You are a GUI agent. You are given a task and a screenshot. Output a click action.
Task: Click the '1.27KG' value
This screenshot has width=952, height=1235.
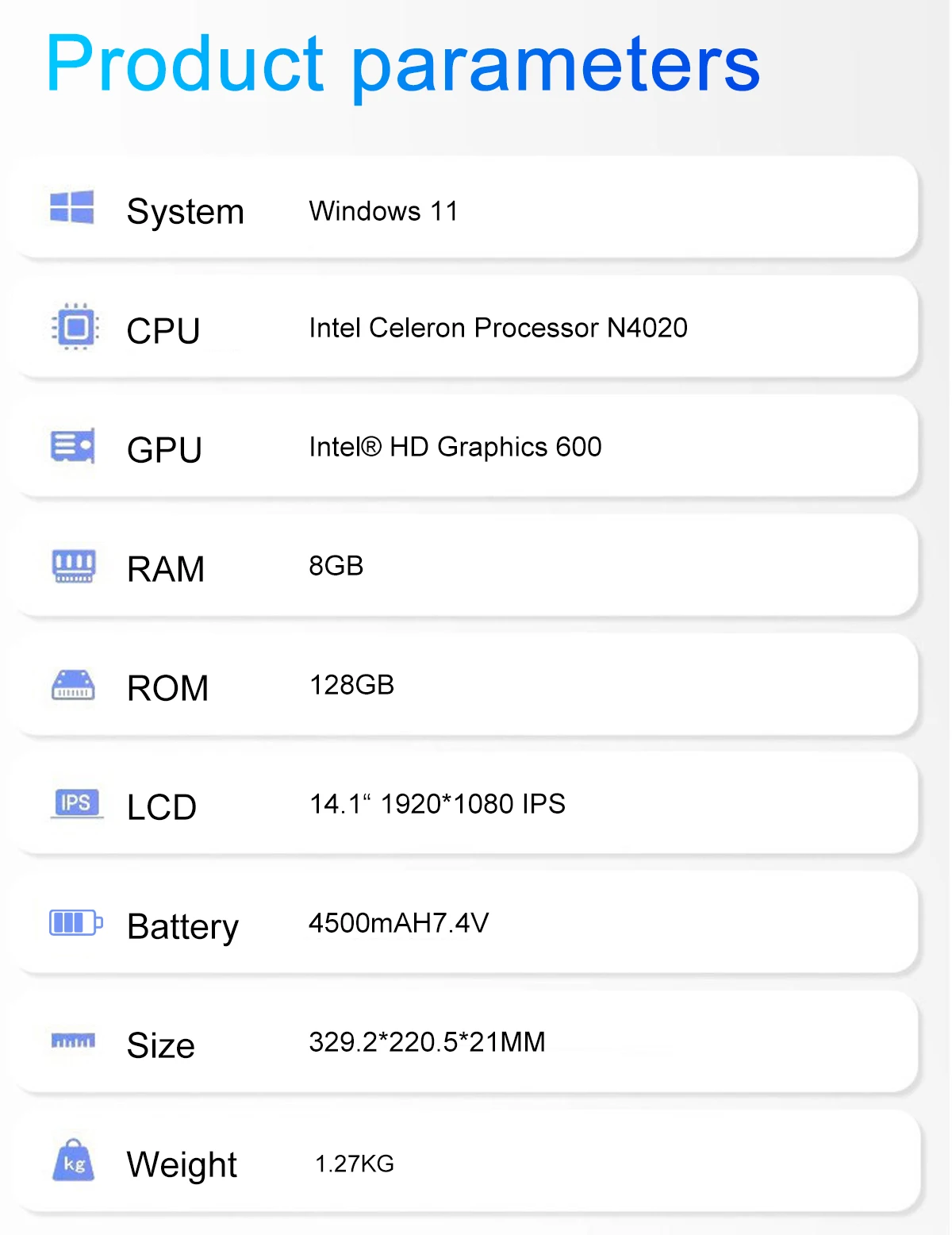[355, 1164]
